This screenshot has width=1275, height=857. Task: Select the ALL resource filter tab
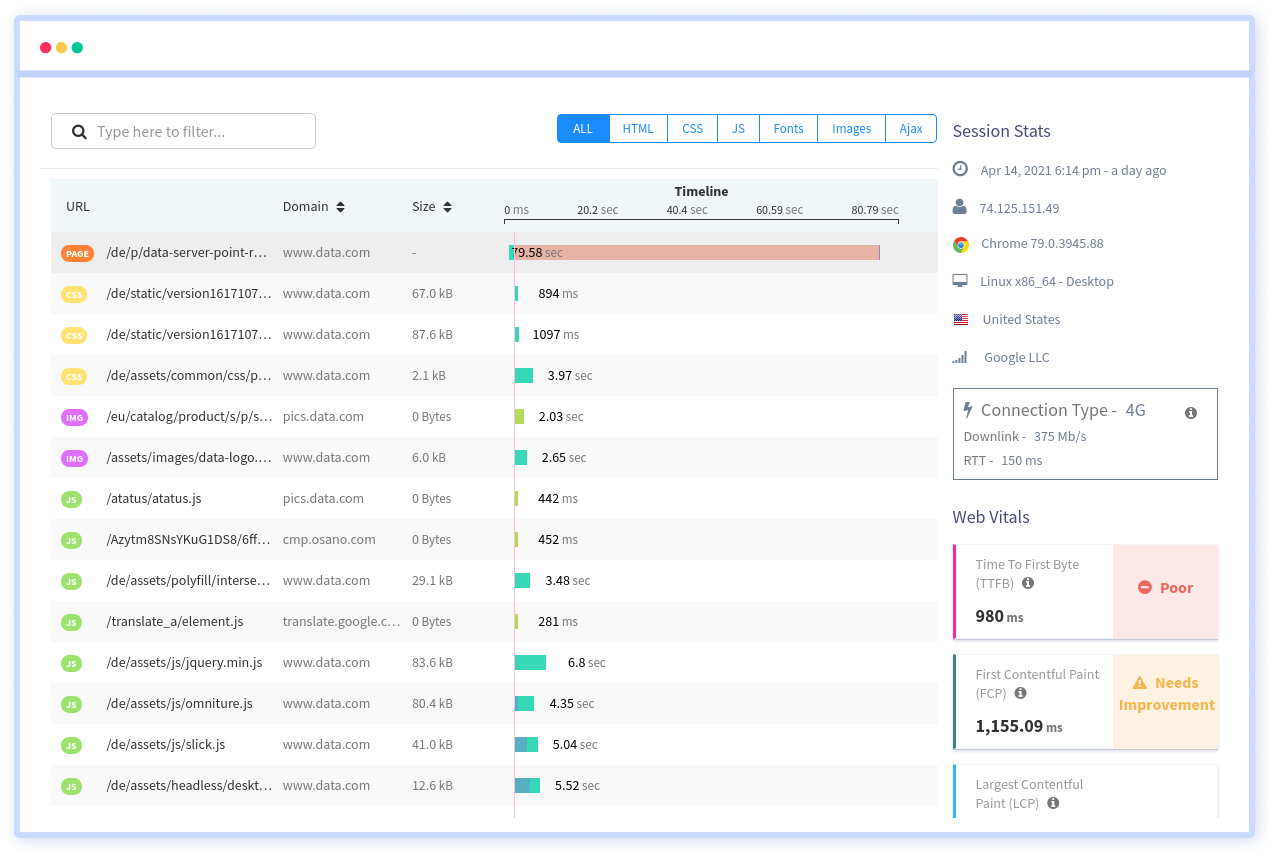583,129
